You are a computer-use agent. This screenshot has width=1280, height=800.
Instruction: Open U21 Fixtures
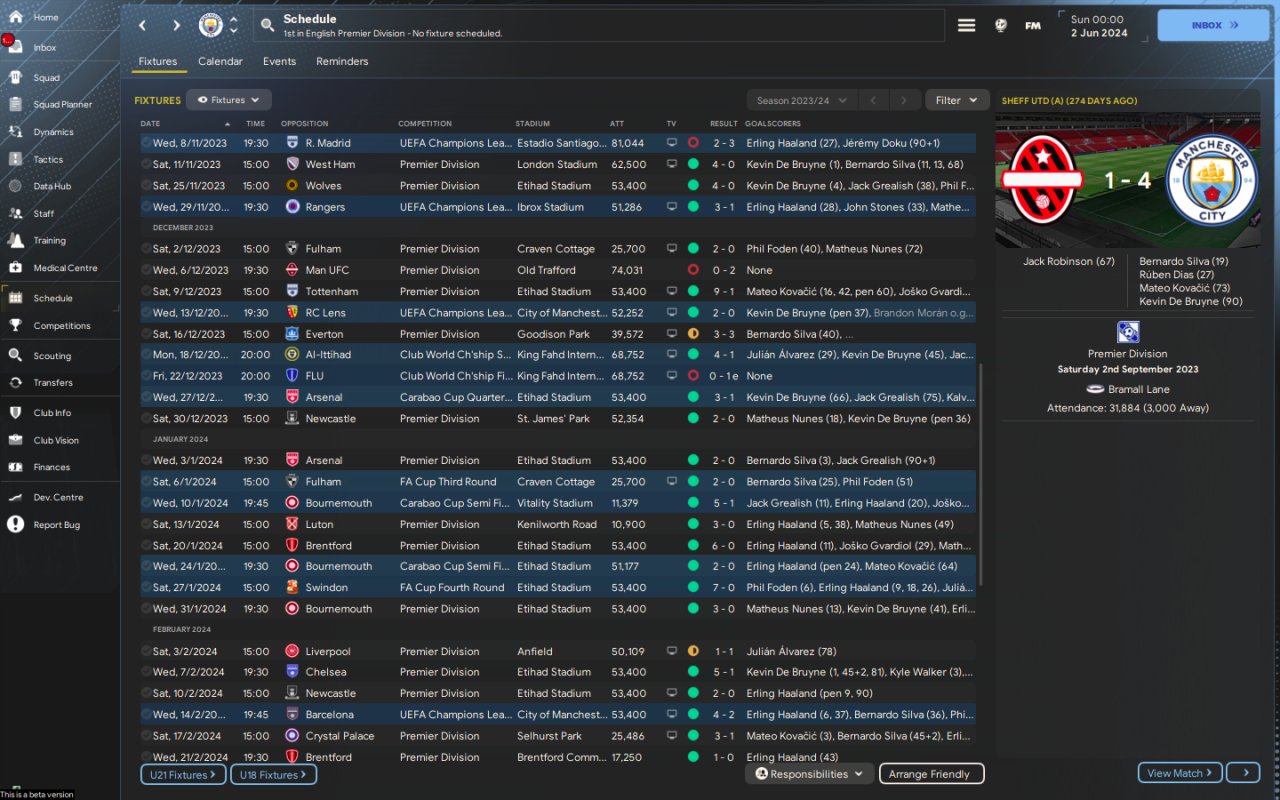point(183,775)
